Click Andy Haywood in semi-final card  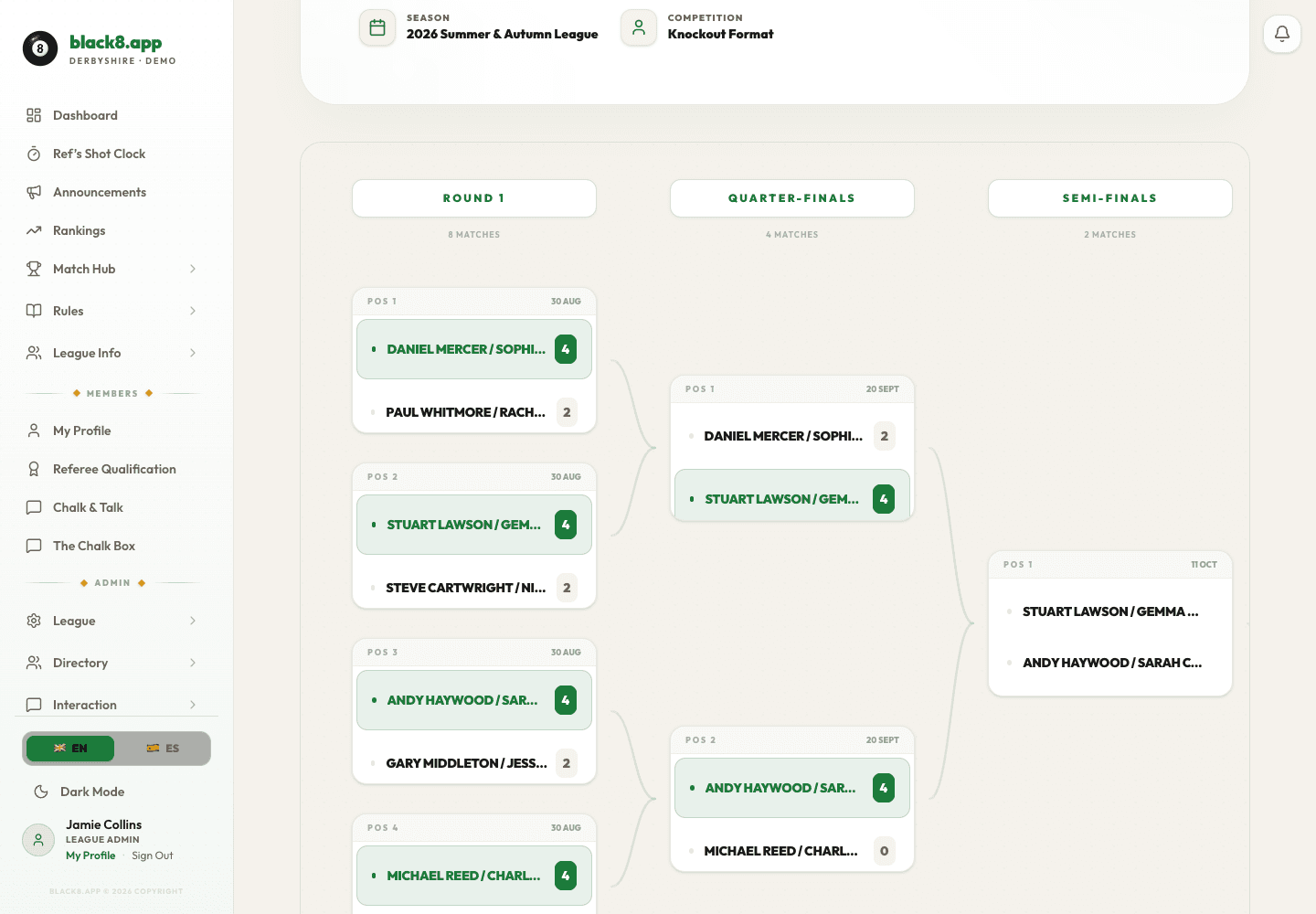[1112, 663]
